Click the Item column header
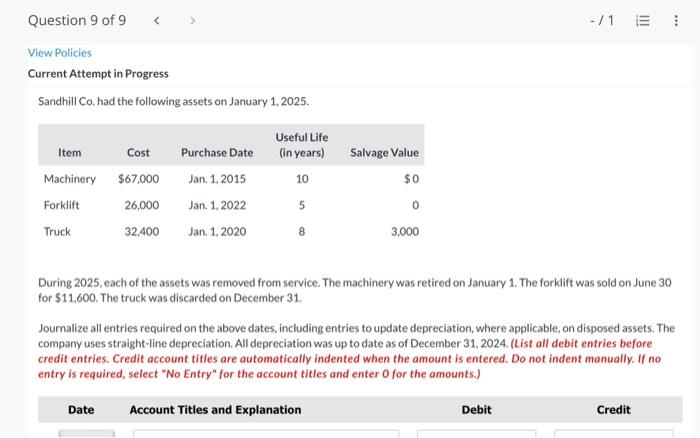 pyautogui.click(x=70, y=153)
